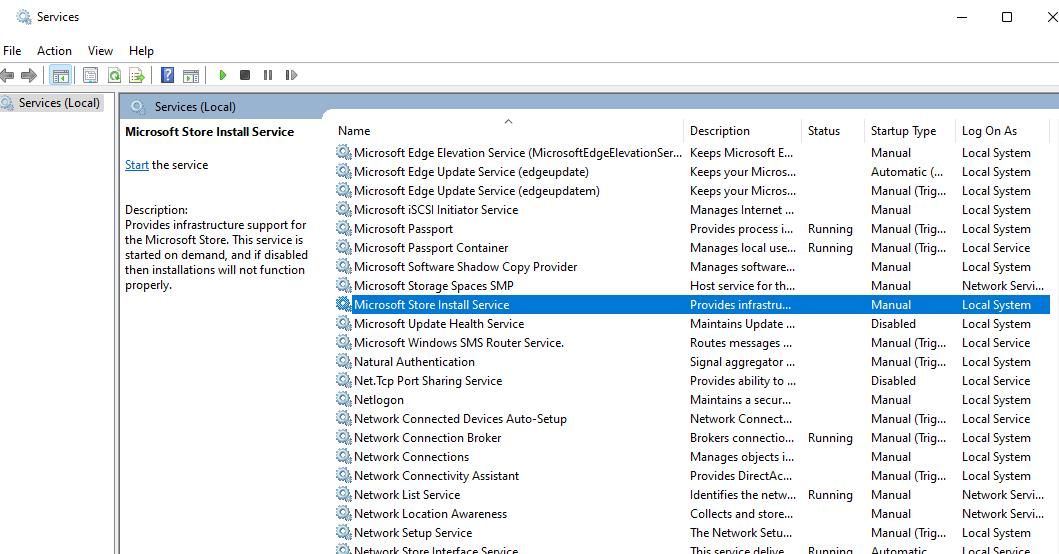
Task: Click 'Brokers connectio...' description cell
Action: pos(742,437)
